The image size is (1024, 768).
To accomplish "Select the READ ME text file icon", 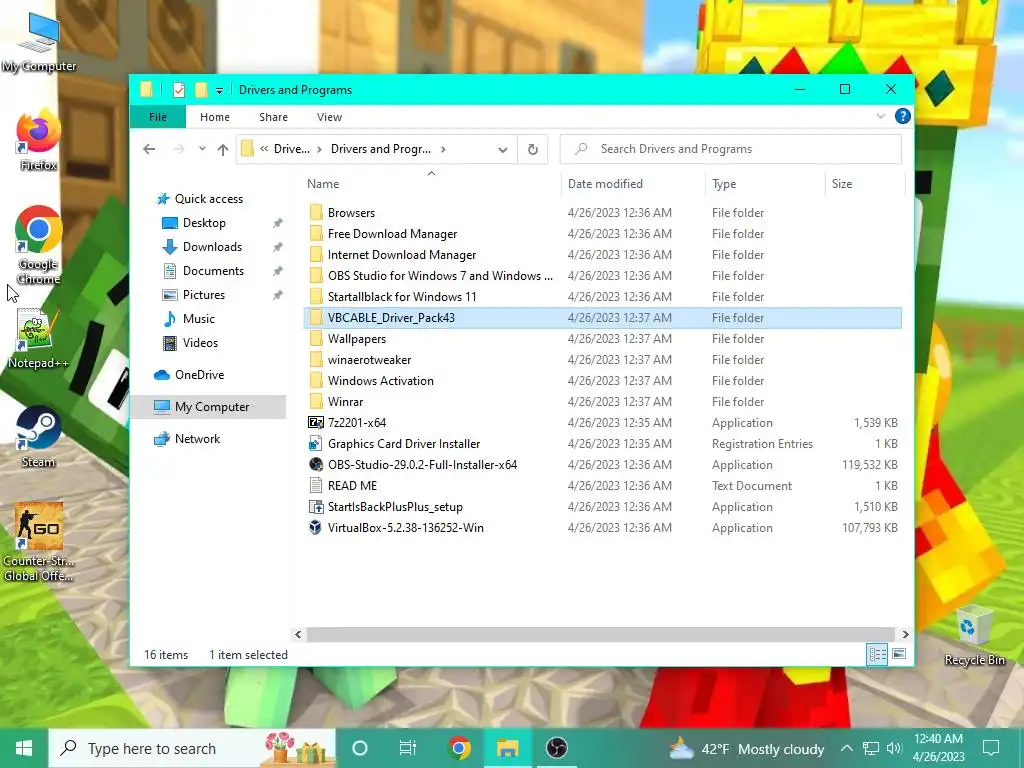I will tap(315, 485).
